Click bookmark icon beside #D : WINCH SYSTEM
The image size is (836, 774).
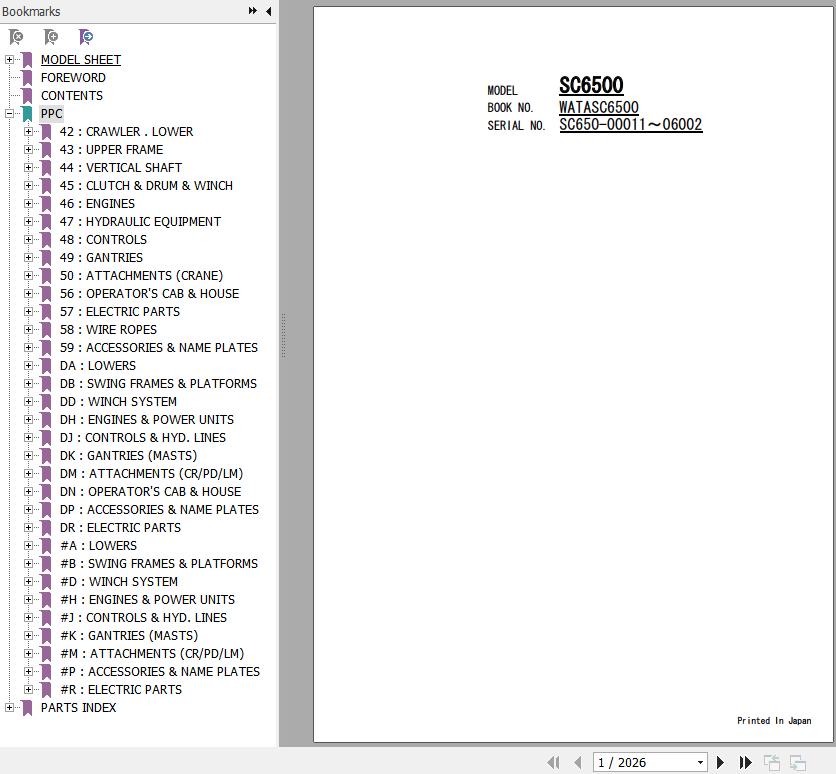46,582
